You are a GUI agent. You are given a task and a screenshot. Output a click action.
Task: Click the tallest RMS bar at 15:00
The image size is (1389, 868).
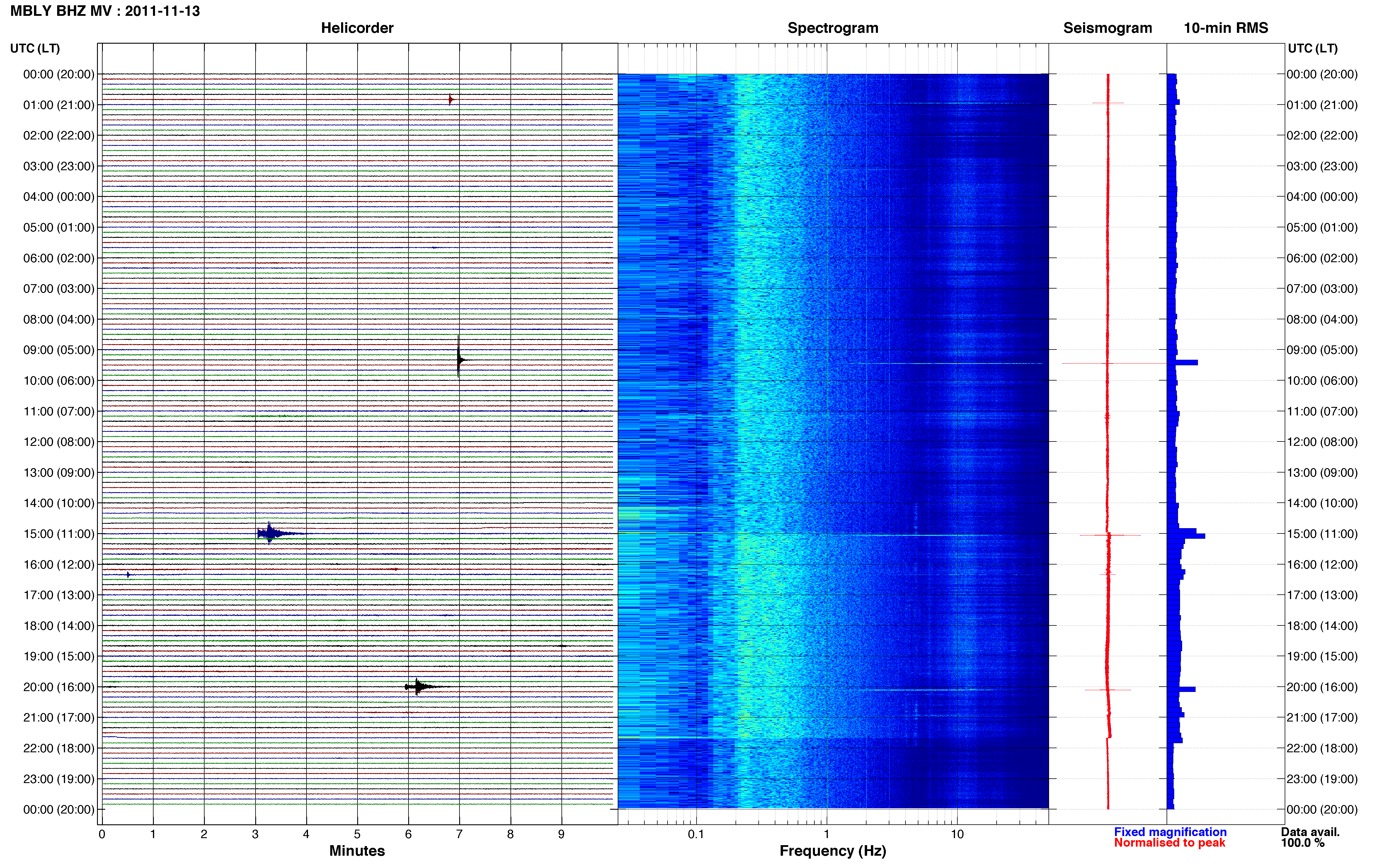(1186, 536)
